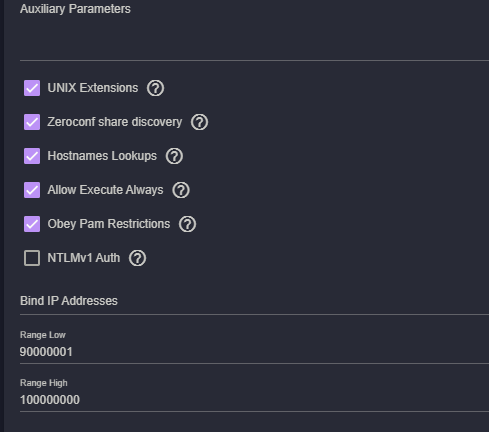Click the 'NTLMv1 Auth' label text
489x432 pixels.
pos(84,258)
